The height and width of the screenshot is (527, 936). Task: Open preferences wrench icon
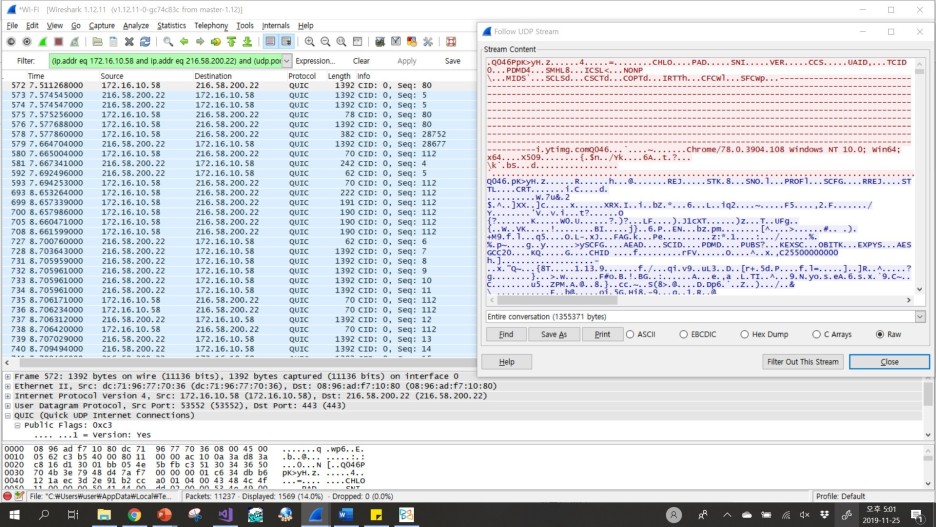pyautogui.click(x=427, y=42)
